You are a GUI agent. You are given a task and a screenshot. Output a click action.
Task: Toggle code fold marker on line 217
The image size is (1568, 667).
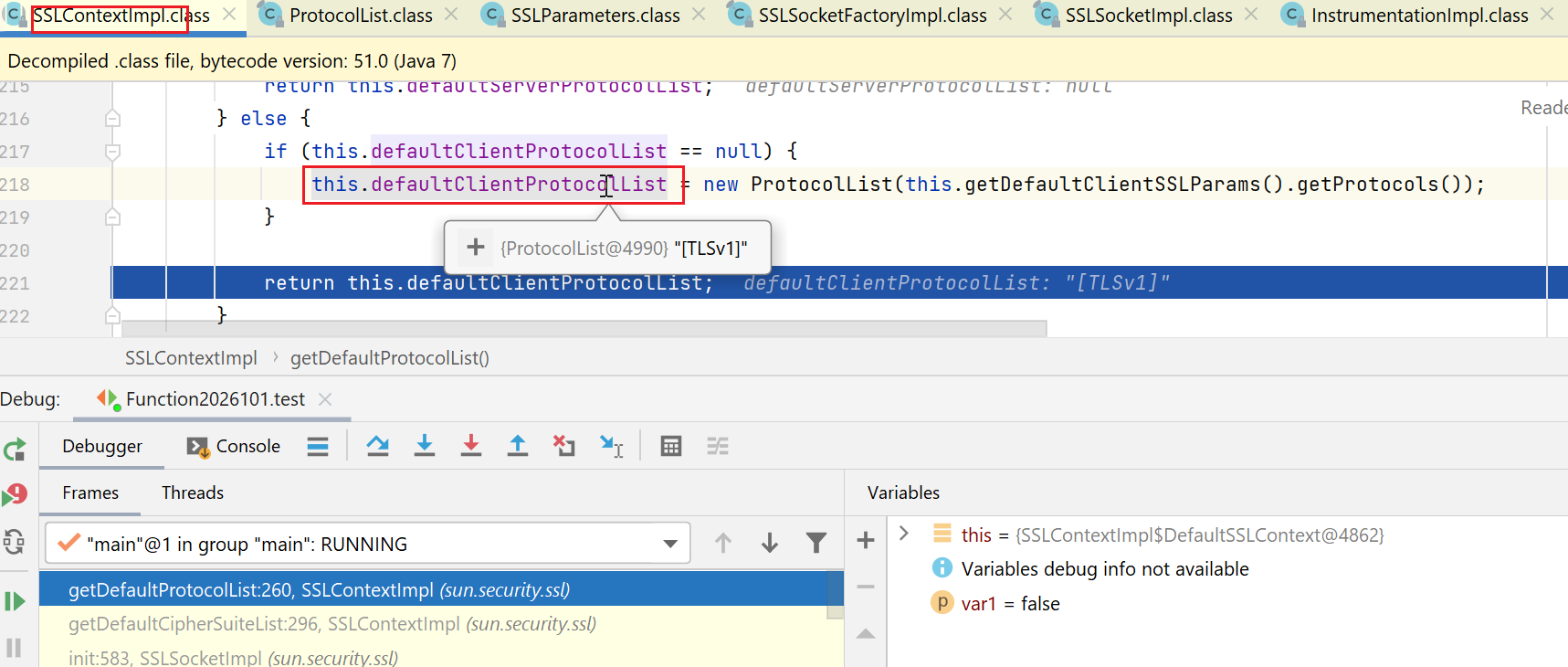[x=112, y=152]
